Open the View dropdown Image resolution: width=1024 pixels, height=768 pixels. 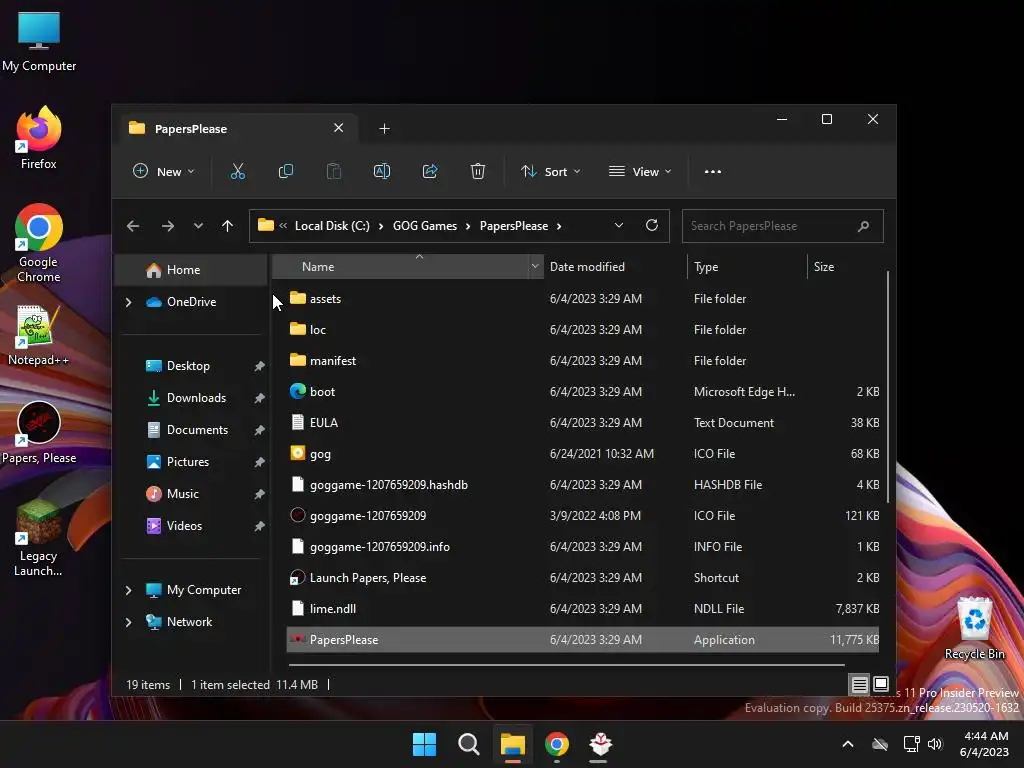coord(640,172)
